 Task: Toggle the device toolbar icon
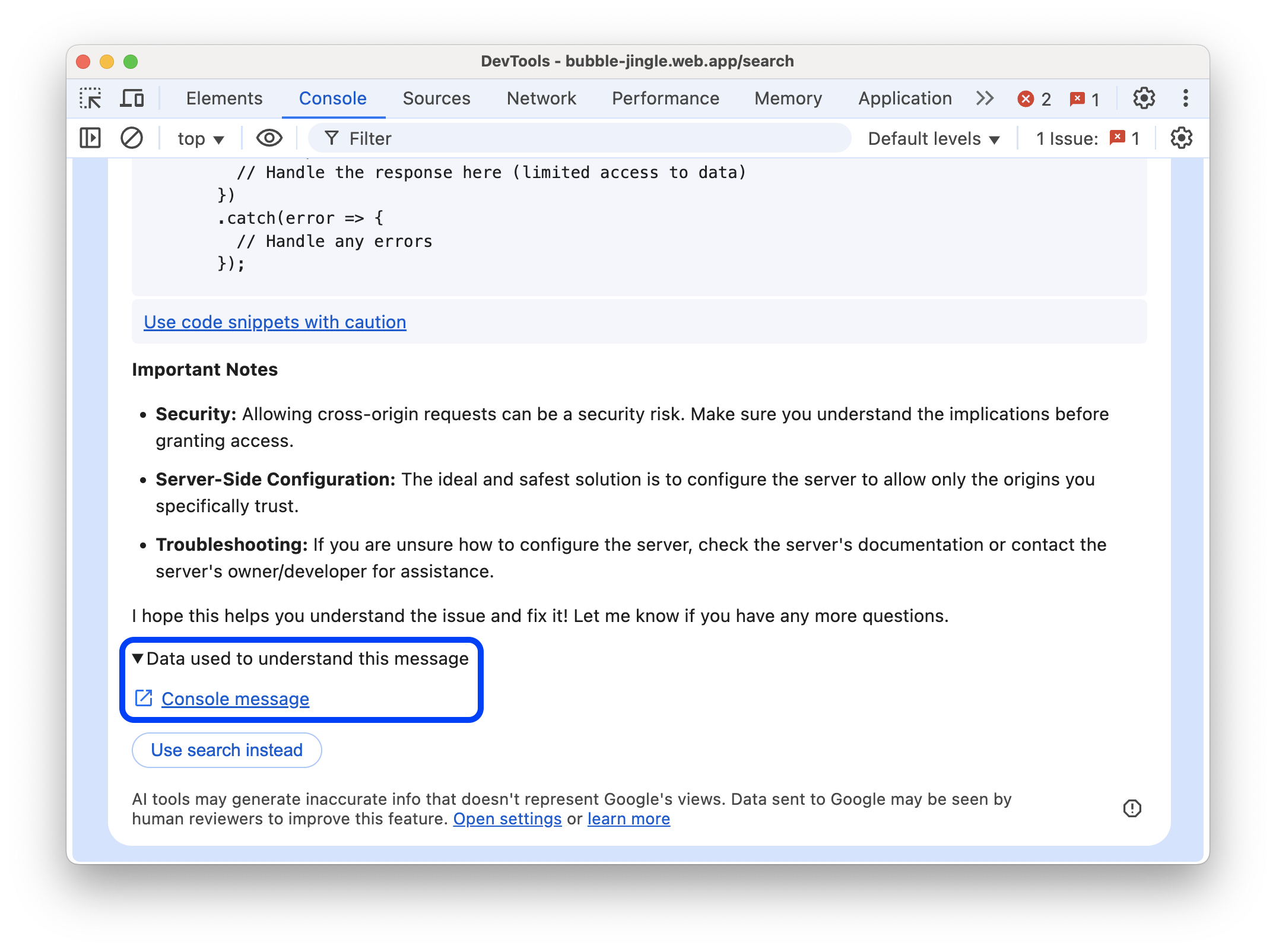pyautogui.click(x=133, y=98)
